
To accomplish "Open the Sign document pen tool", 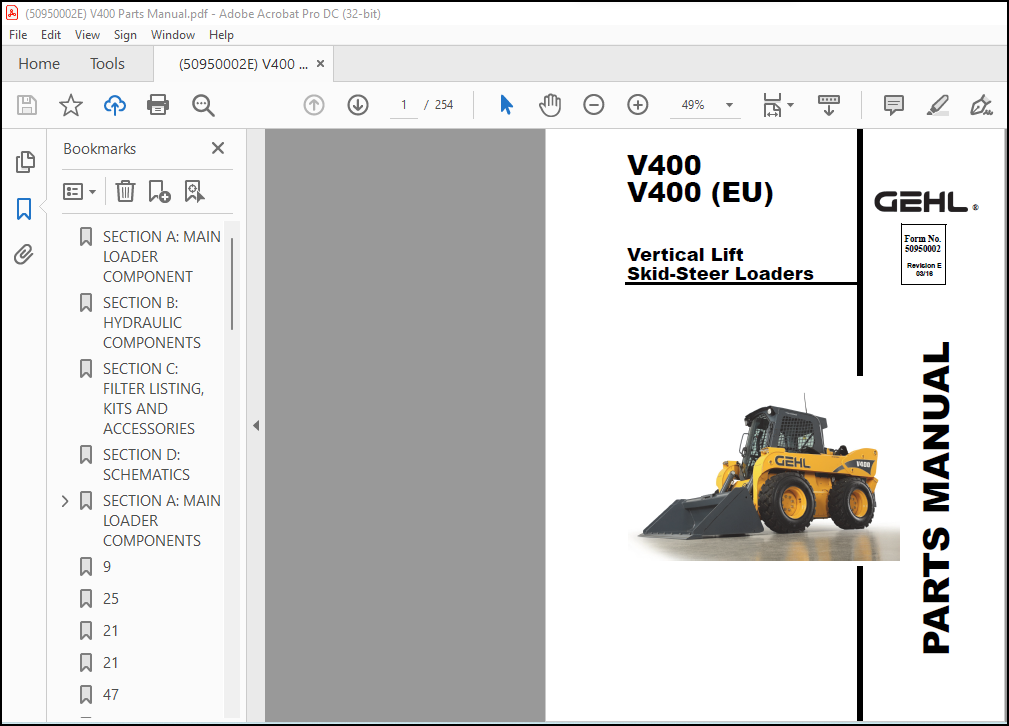I will click(981, 105).
